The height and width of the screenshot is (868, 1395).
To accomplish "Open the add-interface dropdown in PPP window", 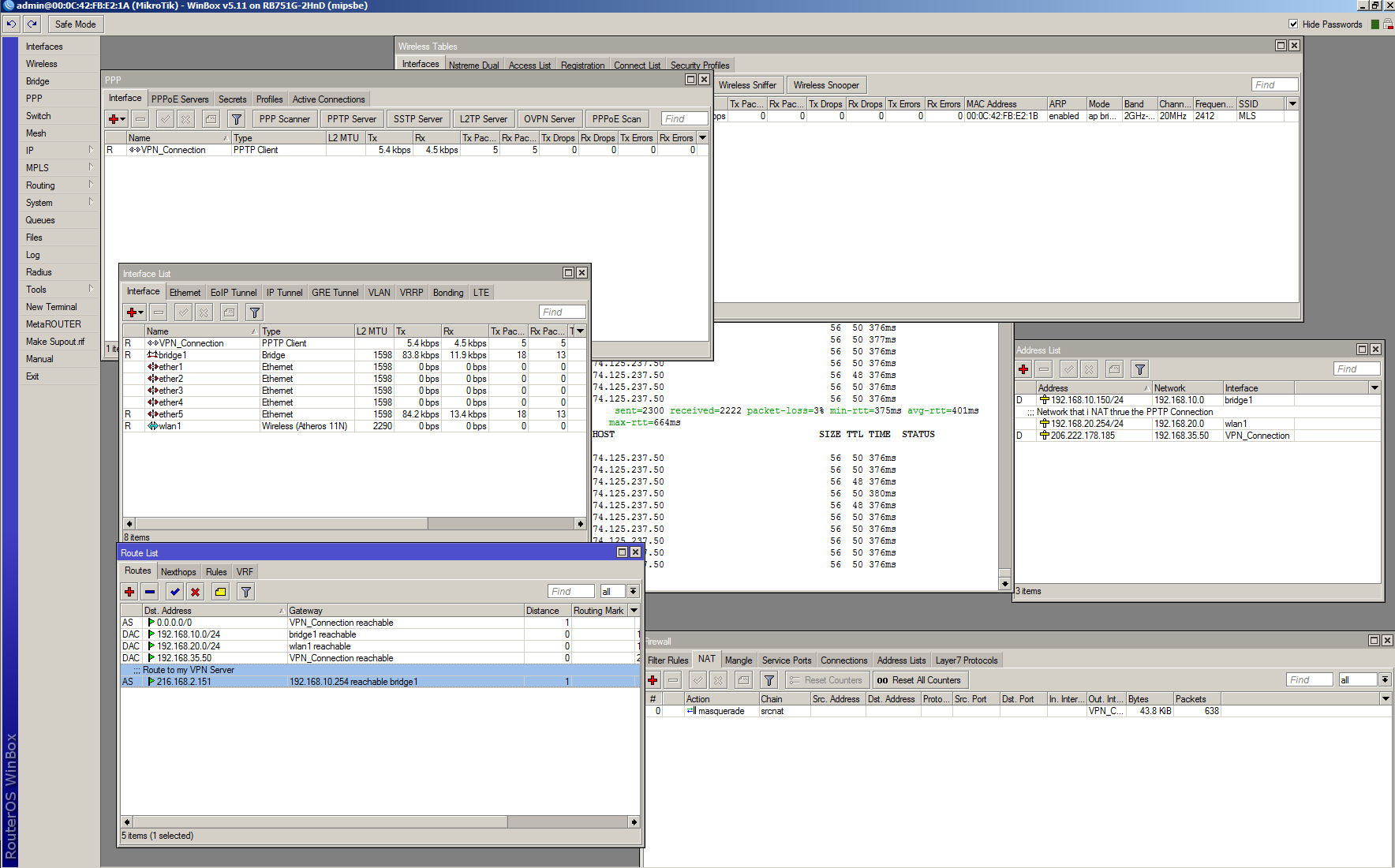I will coord(116,118).
